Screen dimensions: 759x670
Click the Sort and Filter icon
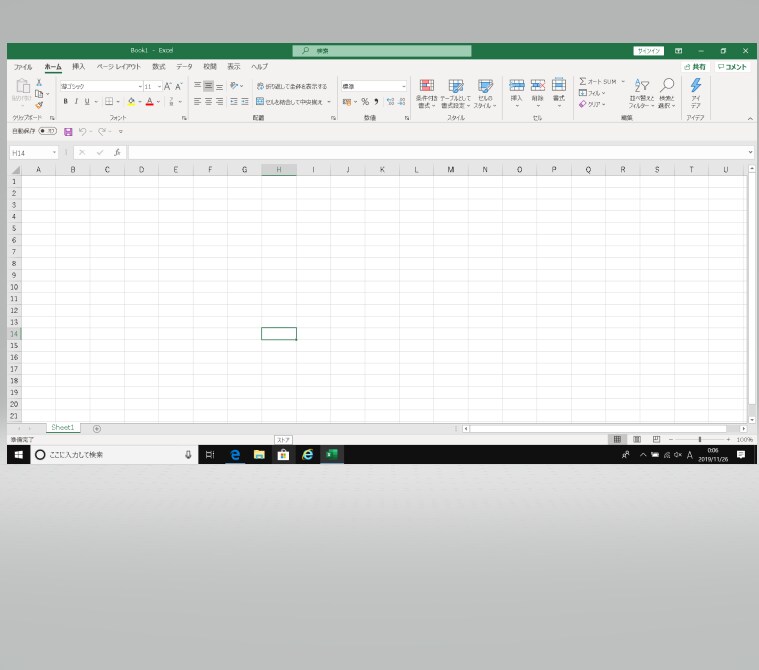pos(642,85)
